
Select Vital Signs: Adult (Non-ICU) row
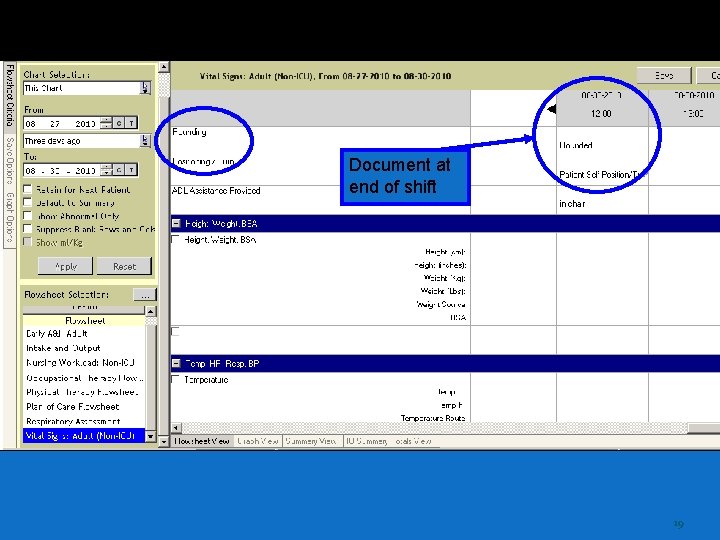pos(84,436)
